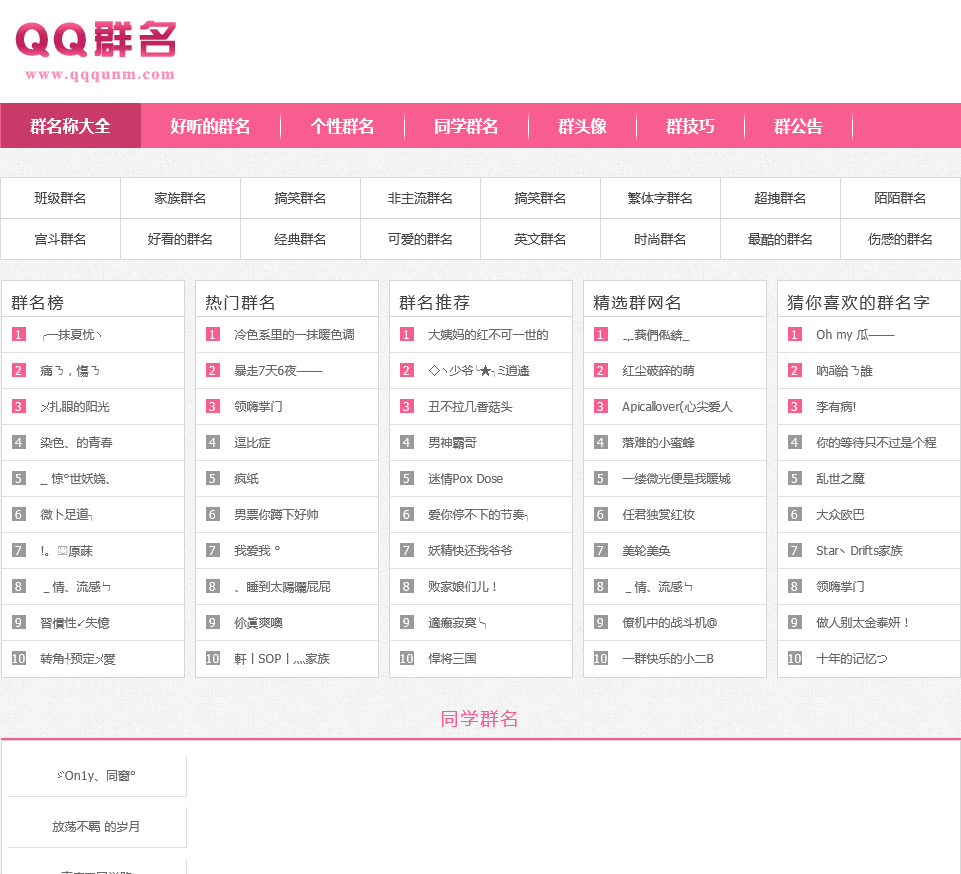Click Apicallover(心尖爱人 entry
This screenshot has width=961, height=874.
[677, 406]
